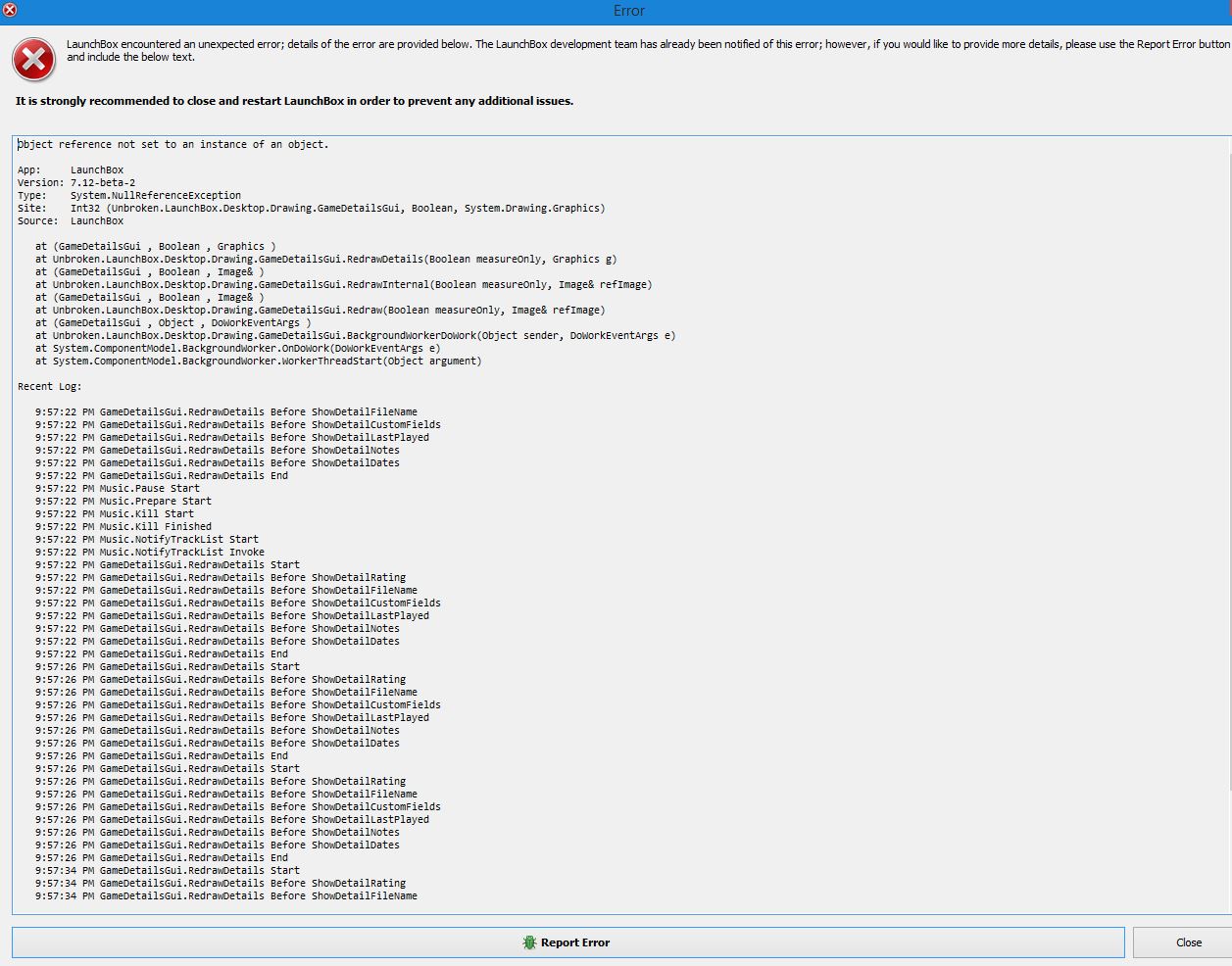The height and width of the screenshot is (966, 1232).
Task: Click the red error X icon
Action: coord(33,61)
